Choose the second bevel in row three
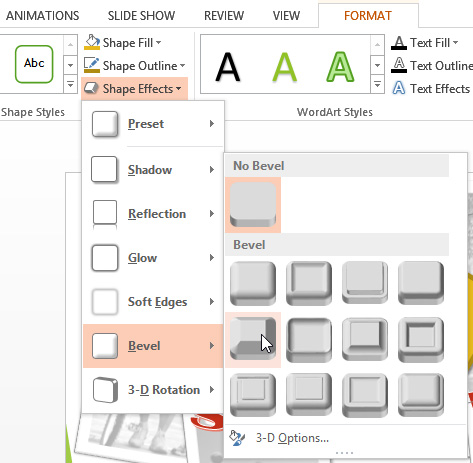The width and height of the screenshot is (473, 463). pyautogui.click(x=309, y=395)
